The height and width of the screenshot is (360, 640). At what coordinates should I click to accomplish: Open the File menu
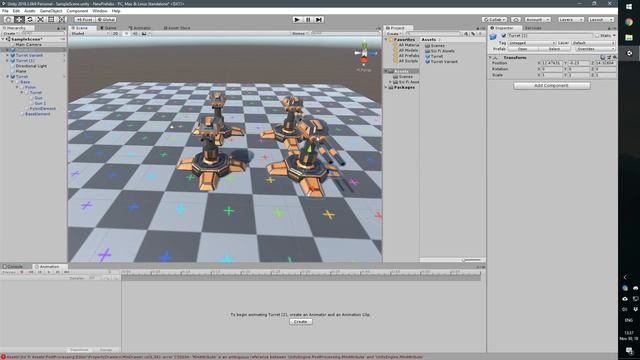(5, 11)
